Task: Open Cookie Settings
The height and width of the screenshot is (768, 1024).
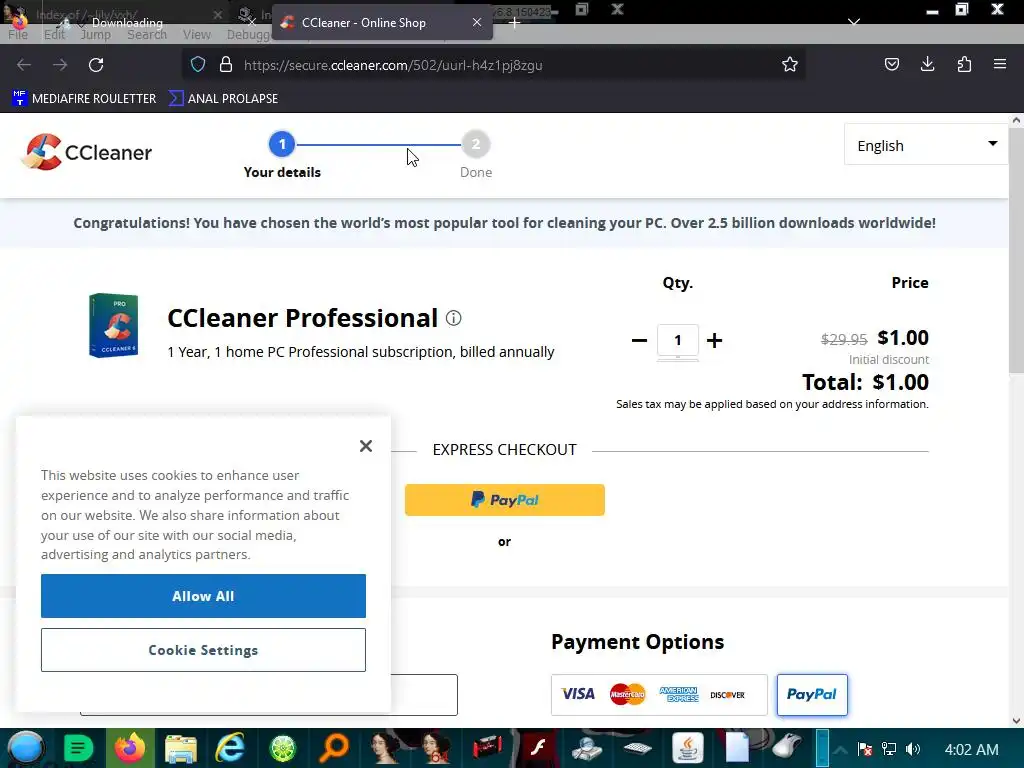Action: point(203,650)
